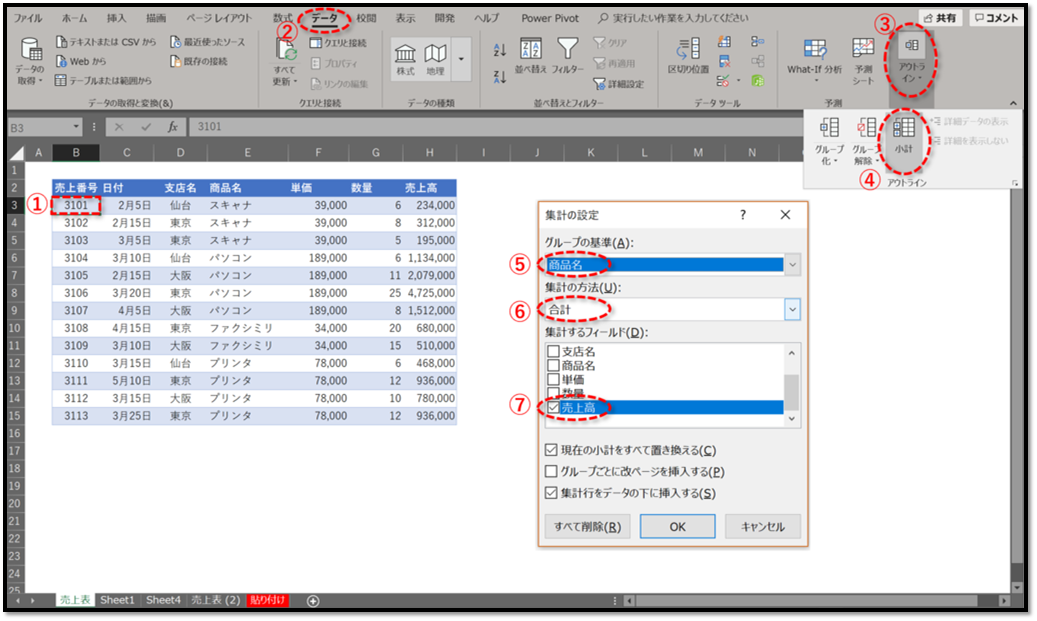1037x621 pixels.
Task: Open the ファイル tab
Action: point(28,19)
